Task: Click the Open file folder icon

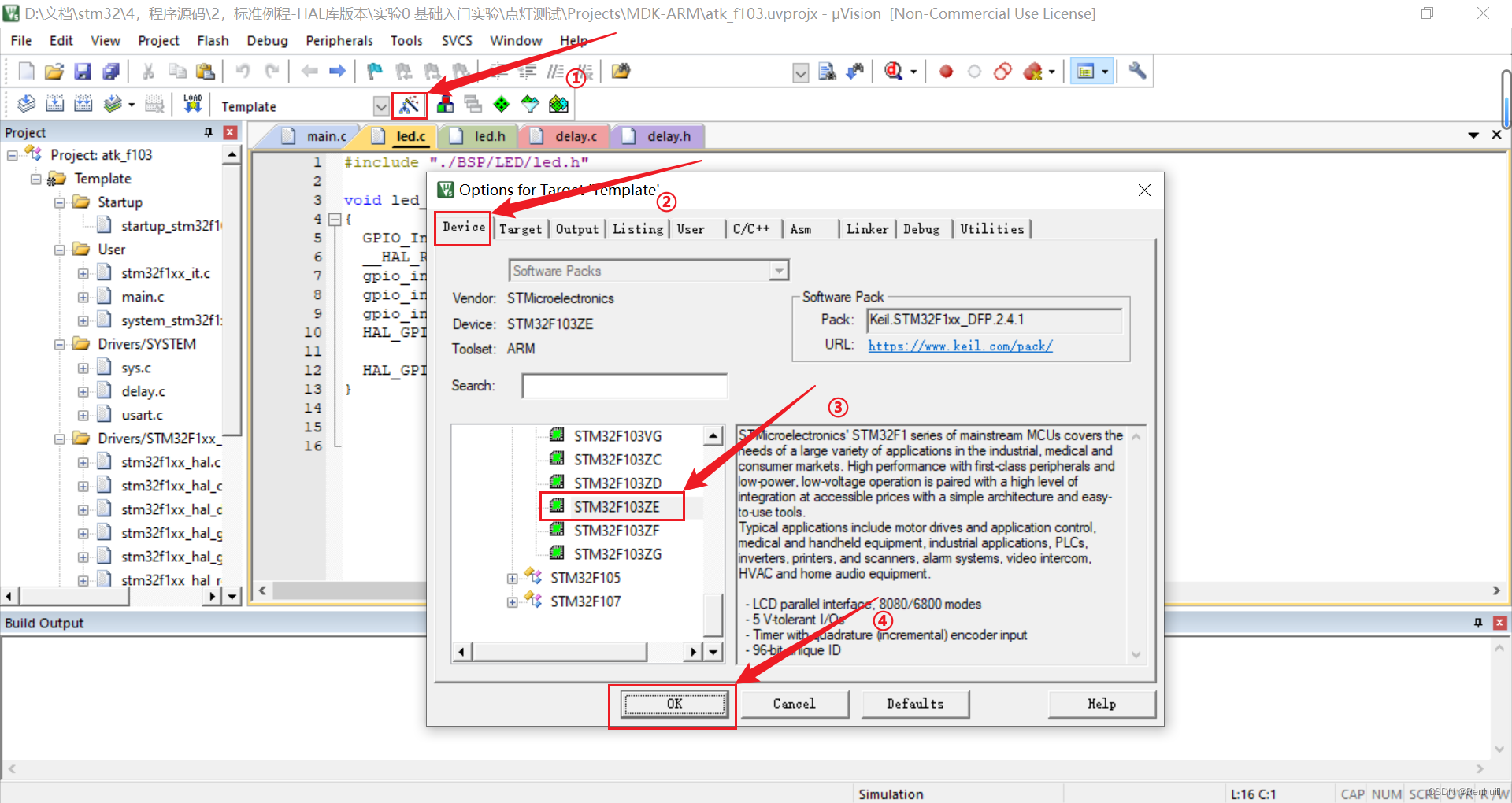Action: pyautogui.click(x=54, y=72)
